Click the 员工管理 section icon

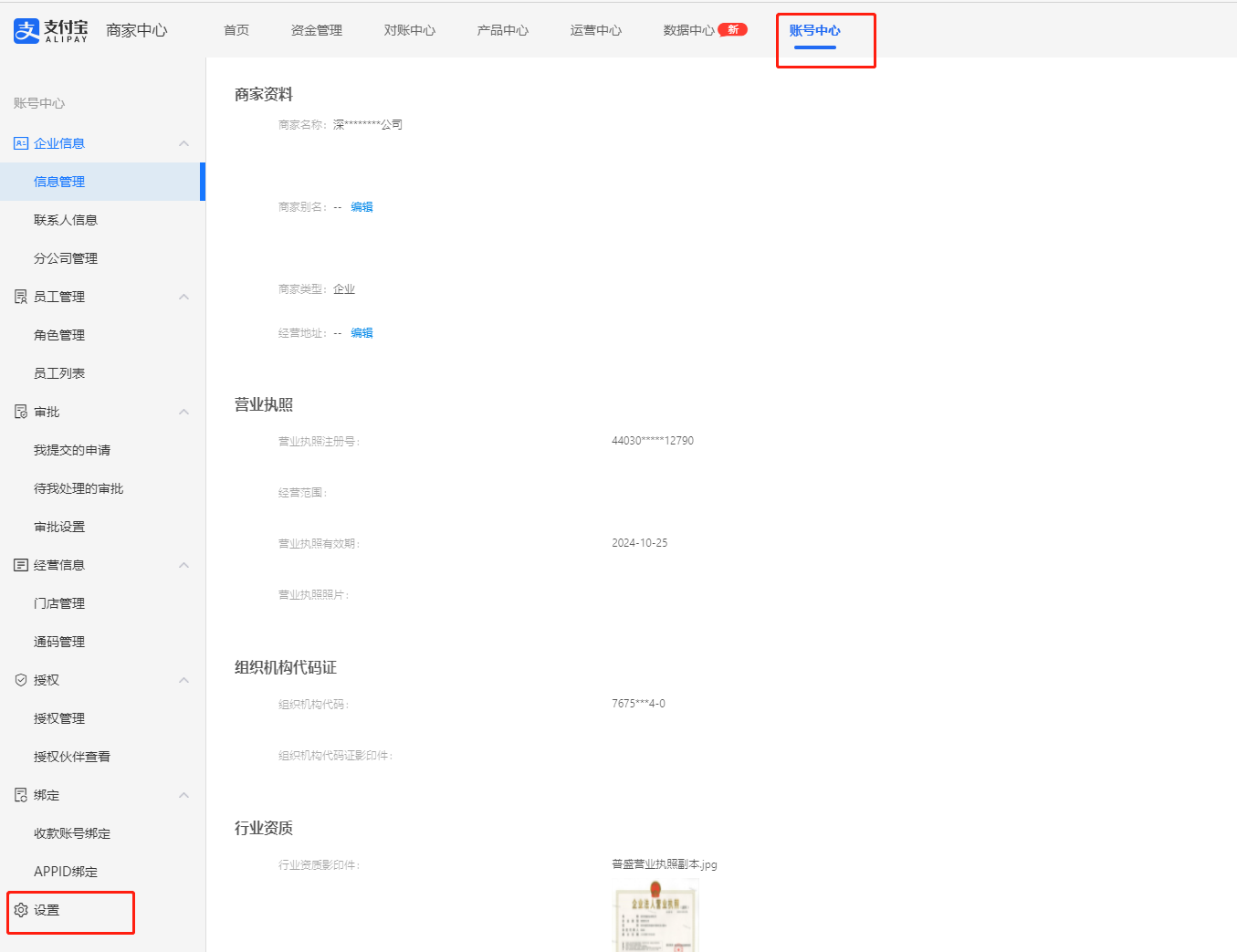pyautogui.click(x=21, y=297)
